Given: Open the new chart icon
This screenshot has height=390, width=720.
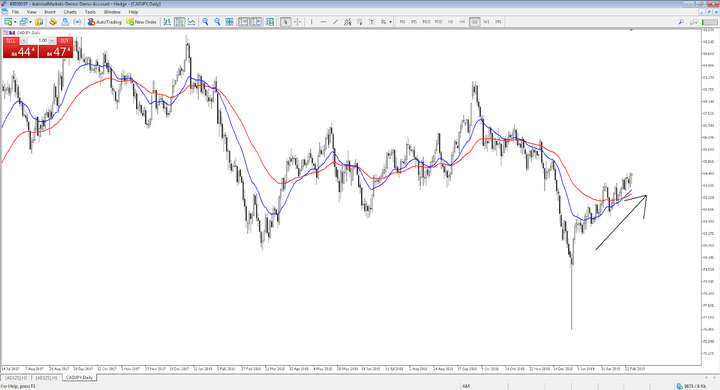Looking at the screenshot, I should (x=8, y=22).
